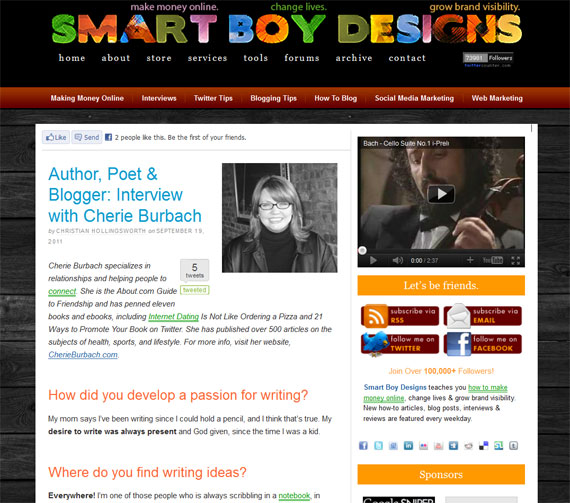Follow via the Twitter bird badge
The height and width of the screenshot is (503, 570).
(400, 344)
